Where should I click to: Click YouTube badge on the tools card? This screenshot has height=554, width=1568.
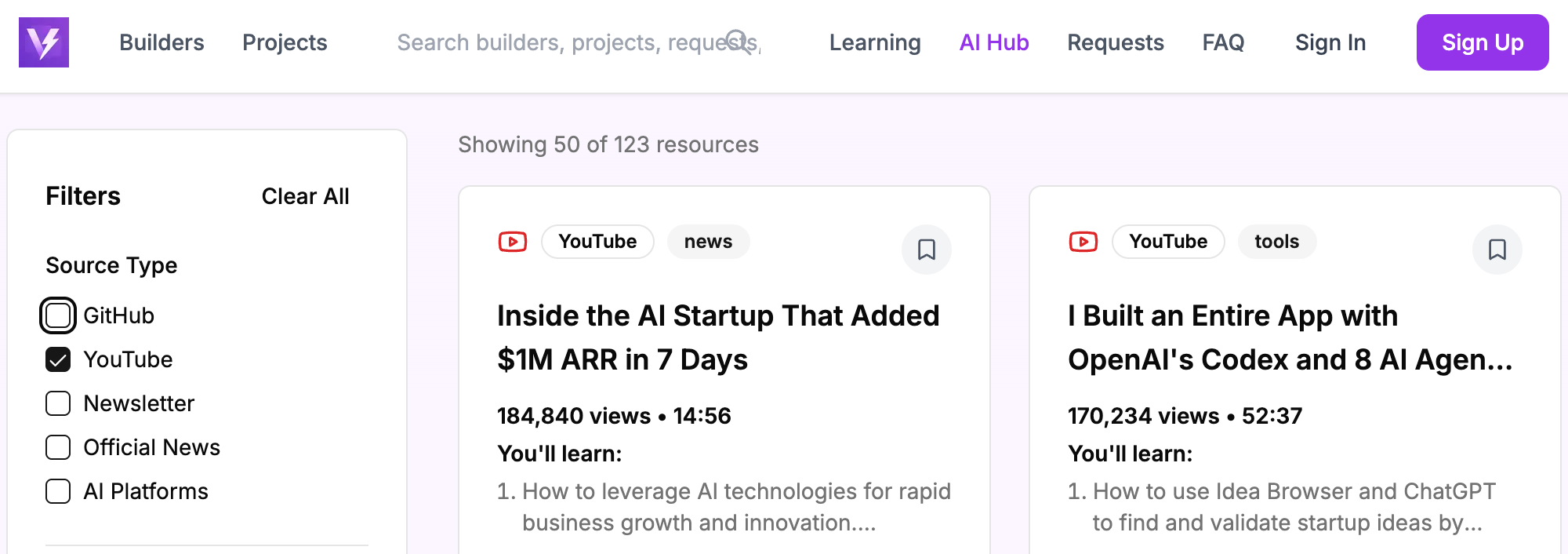point(1168,242)
